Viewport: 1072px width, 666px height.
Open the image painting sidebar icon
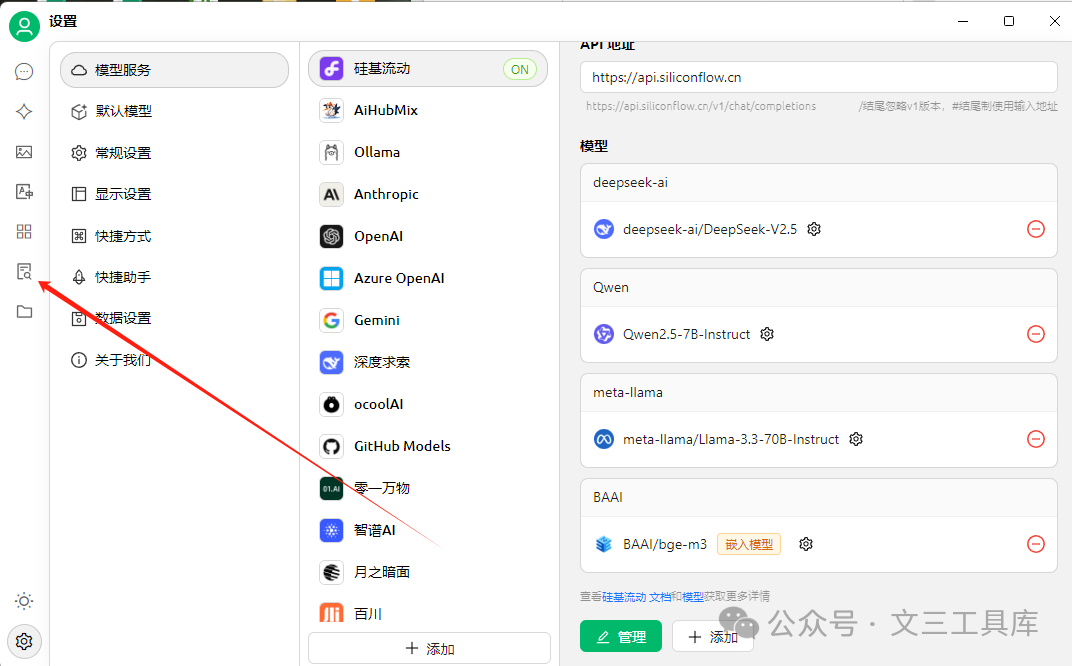(x=24, y=152)
